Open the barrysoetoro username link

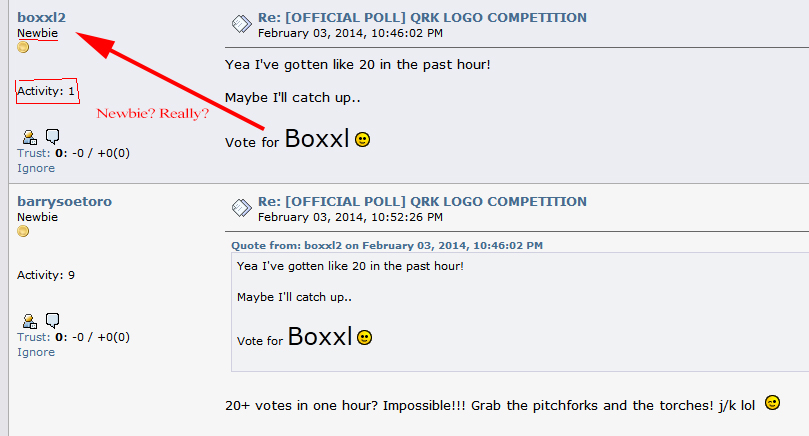[64, 202]
